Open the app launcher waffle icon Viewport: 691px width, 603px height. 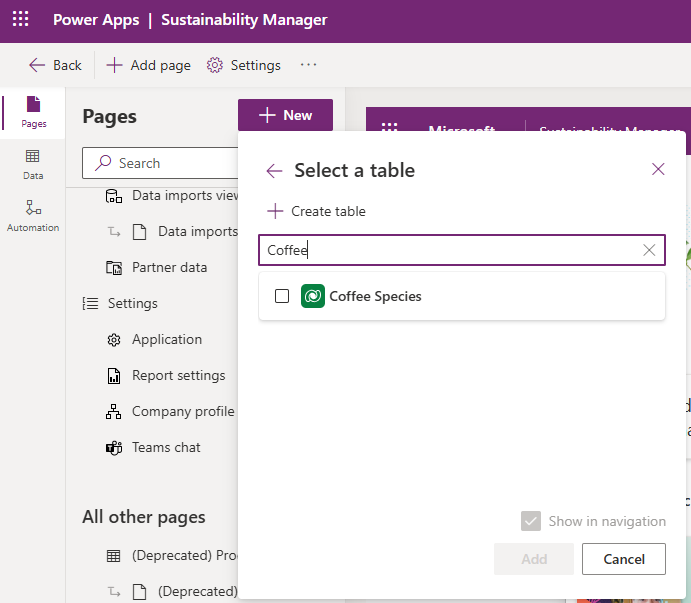[x=20, y=19]
